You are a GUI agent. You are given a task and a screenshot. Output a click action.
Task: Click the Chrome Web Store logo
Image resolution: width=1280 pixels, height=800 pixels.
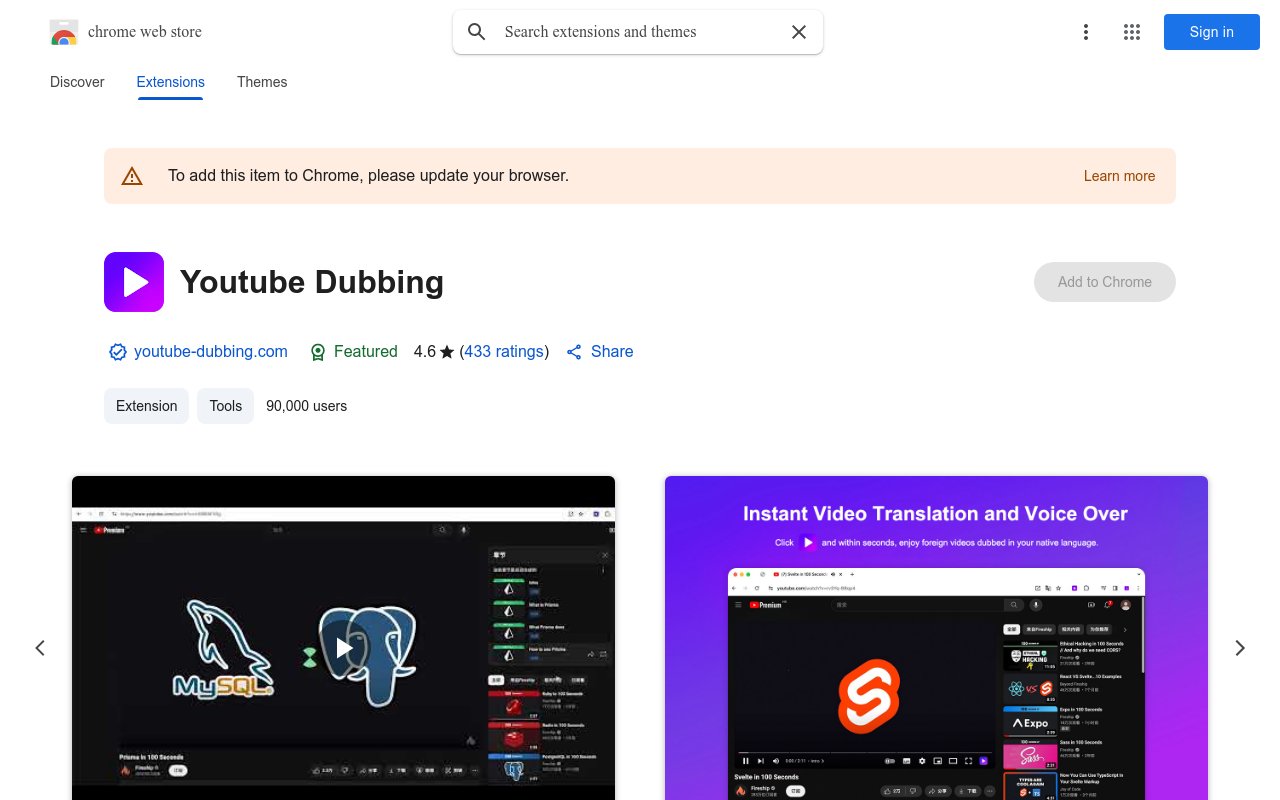(64, 32)
